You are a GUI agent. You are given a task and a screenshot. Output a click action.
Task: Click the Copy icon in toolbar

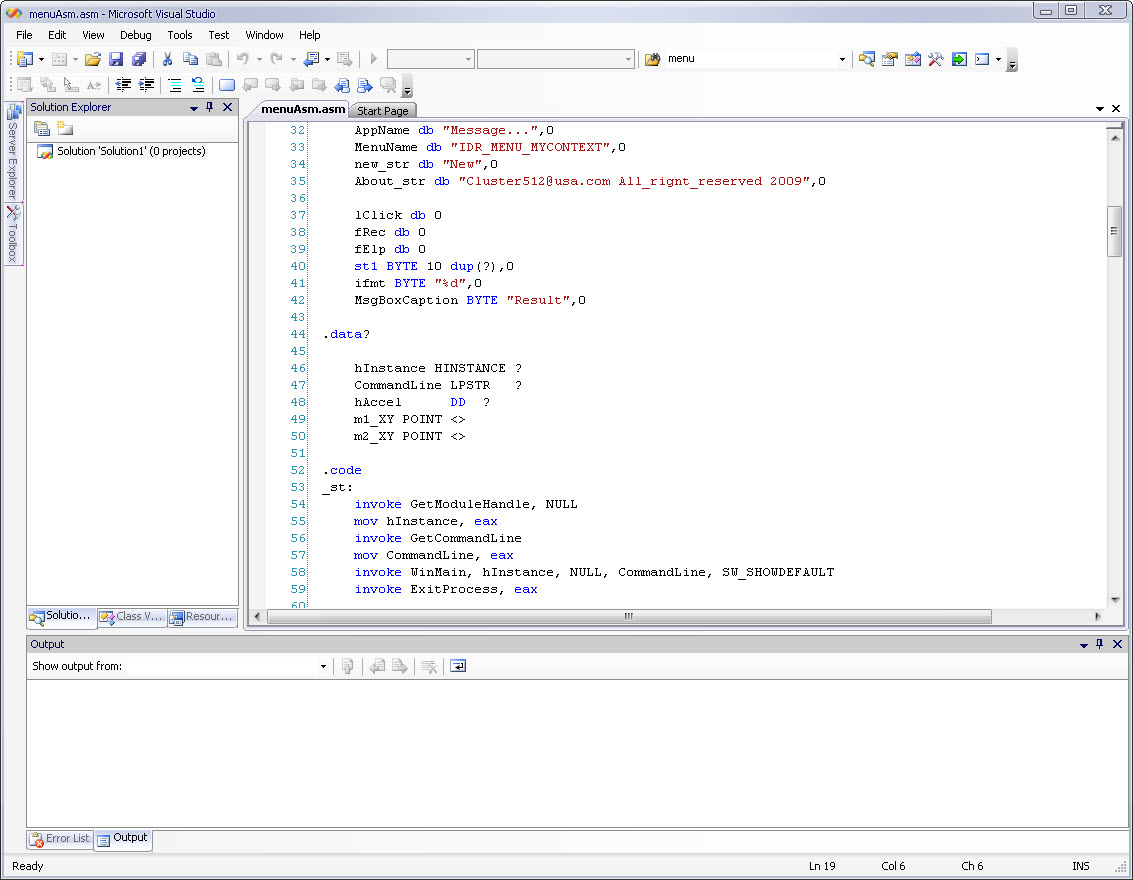click(x=191, y=59)
